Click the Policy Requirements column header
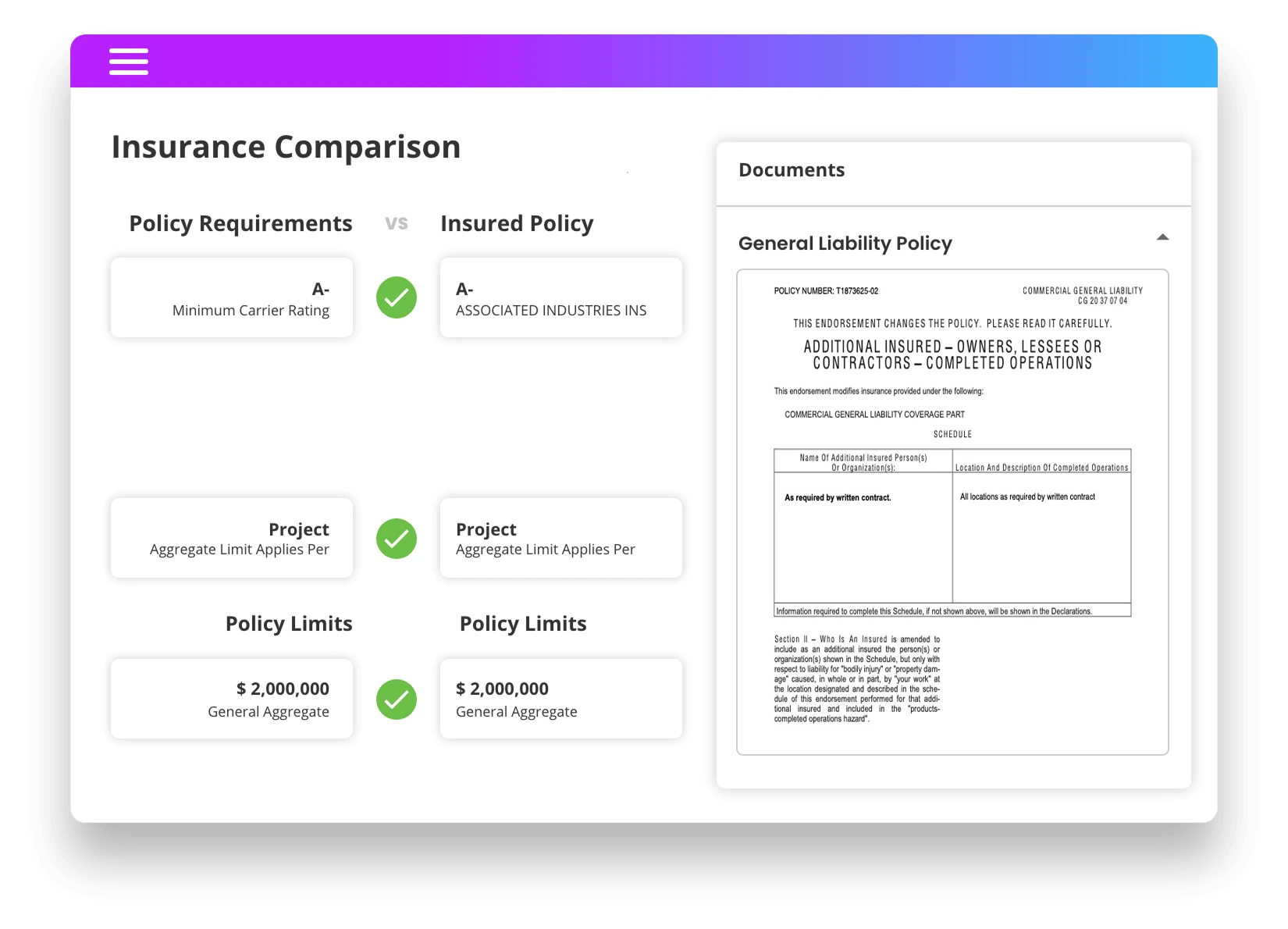The image size is (1288, 929). 240,224
